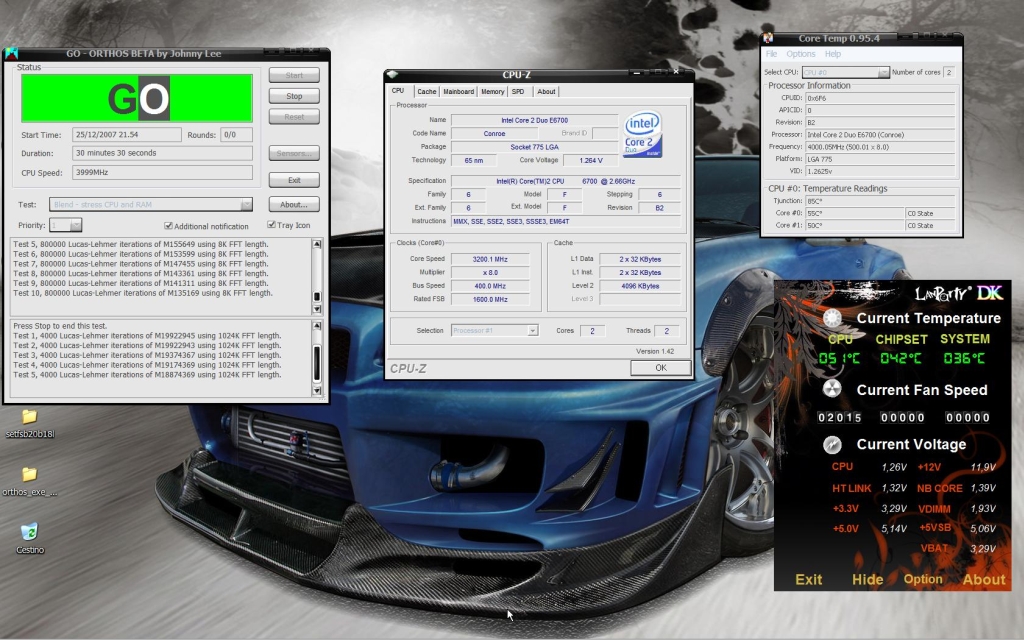Select the CPU tab in CPU-Z

click(398, 91)
